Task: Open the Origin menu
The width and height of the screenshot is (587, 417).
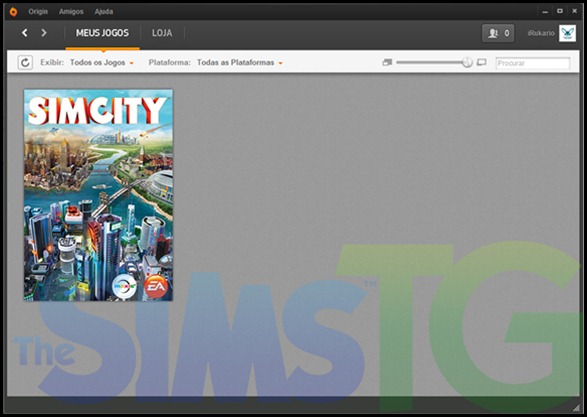Action: [38, 12]
